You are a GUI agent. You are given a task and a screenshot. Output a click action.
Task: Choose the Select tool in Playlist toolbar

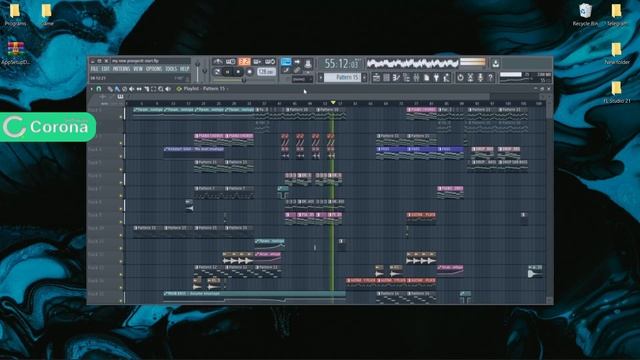point(153,89)
